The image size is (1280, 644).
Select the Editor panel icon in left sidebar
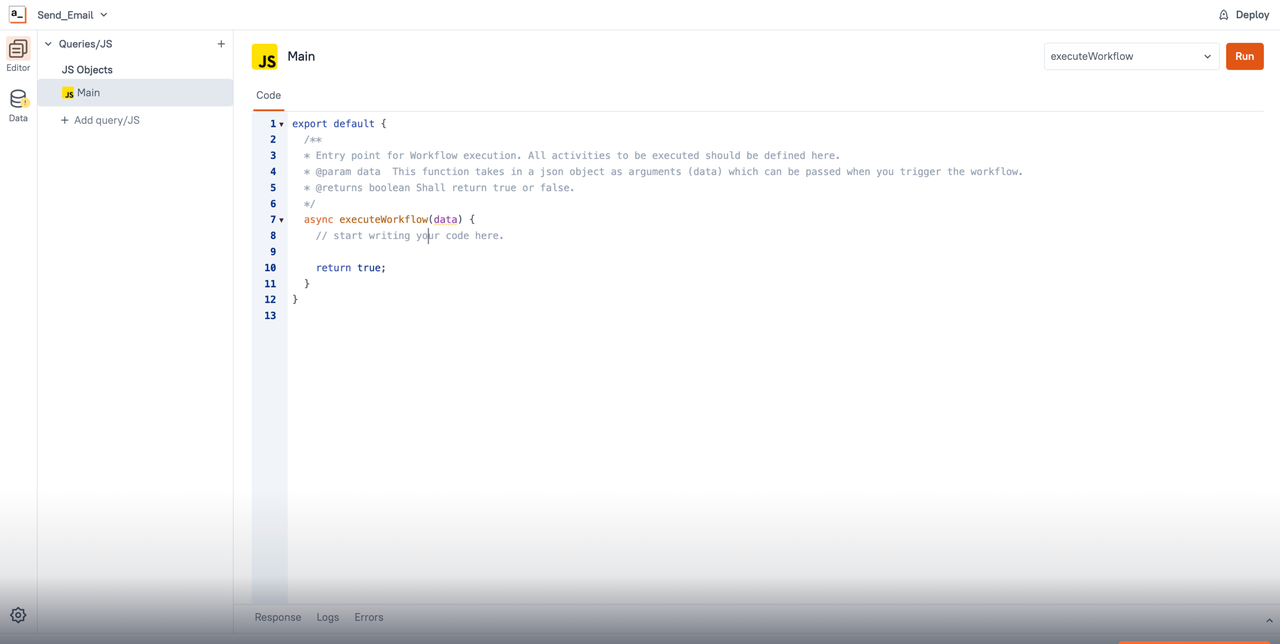pyautogui.click(x=17, y=50)
